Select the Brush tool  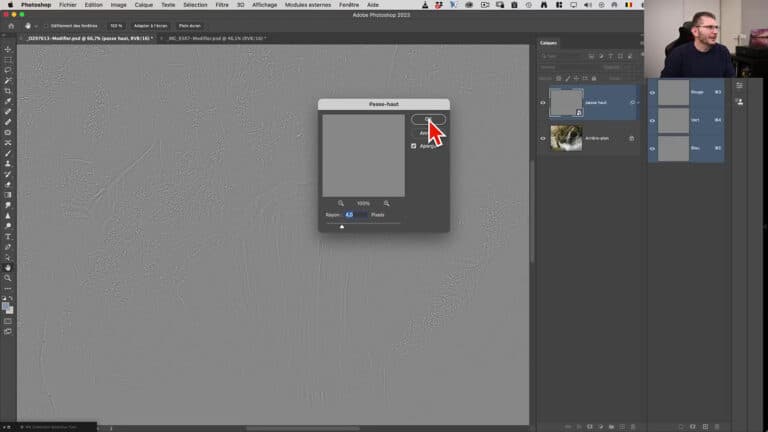(8, 153)
